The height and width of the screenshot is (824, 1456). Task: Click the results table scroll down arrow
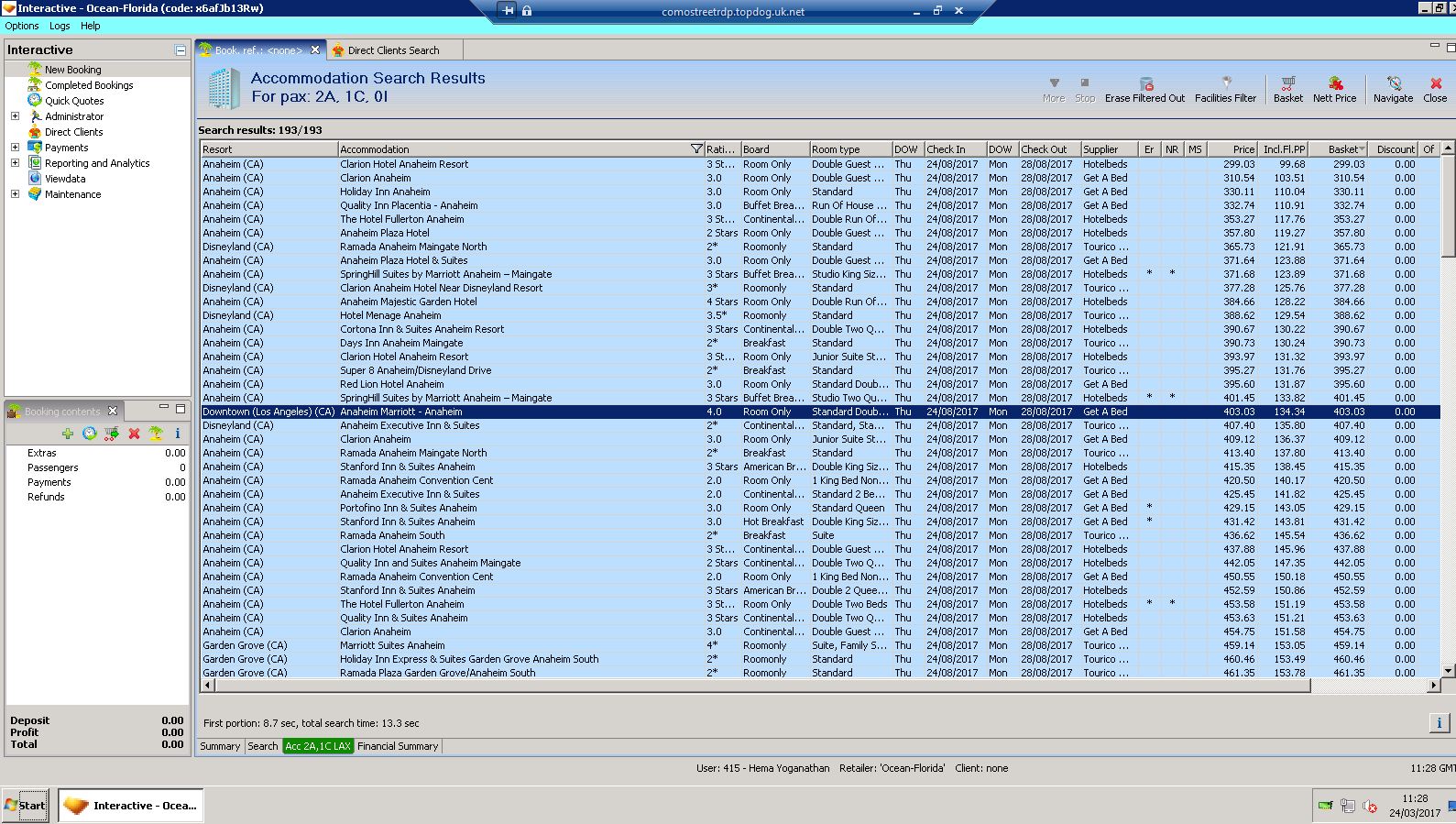click(1448, 671)
